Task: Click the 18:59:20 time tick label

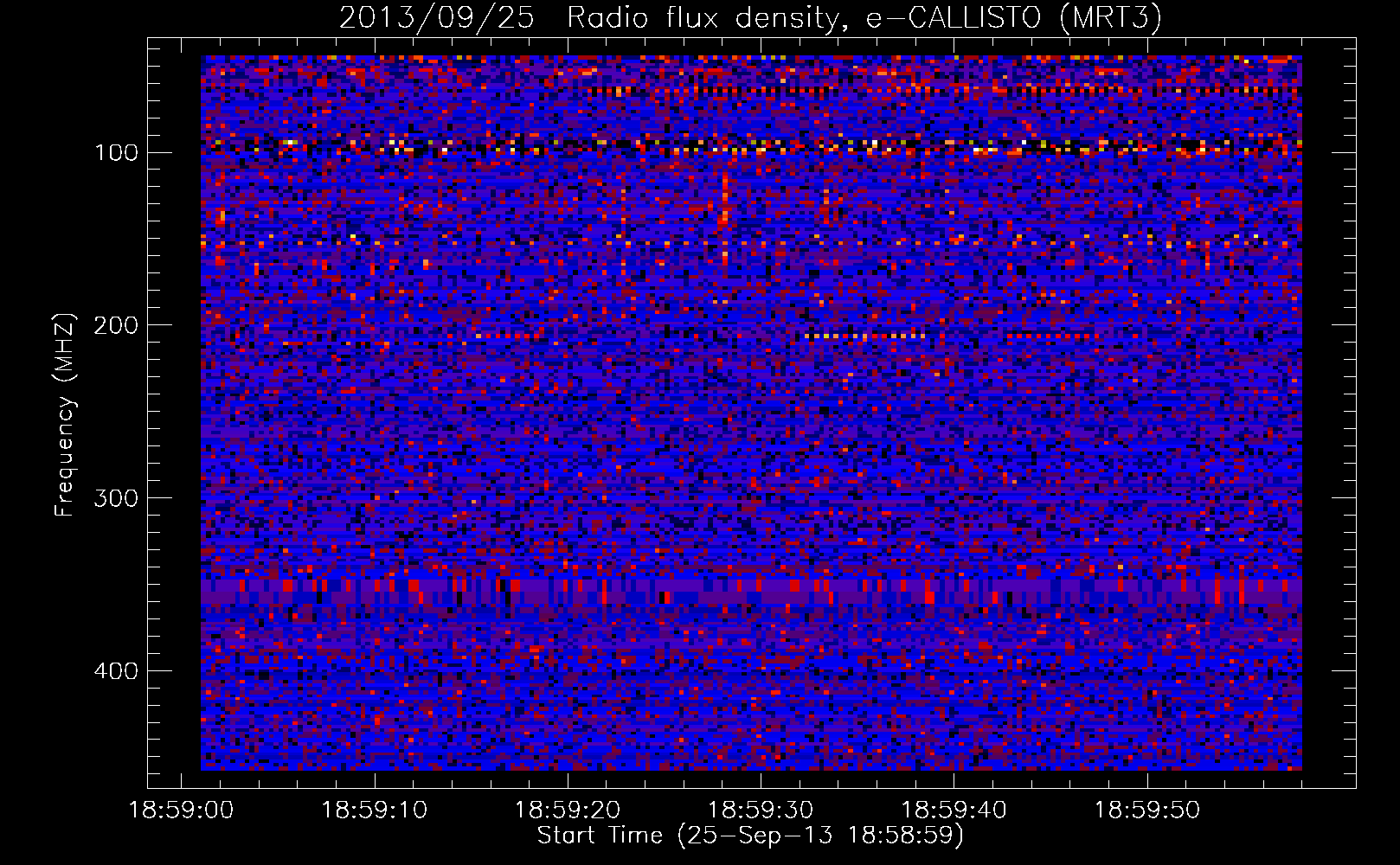Action: pyautogui.click(x=568, y=811)
